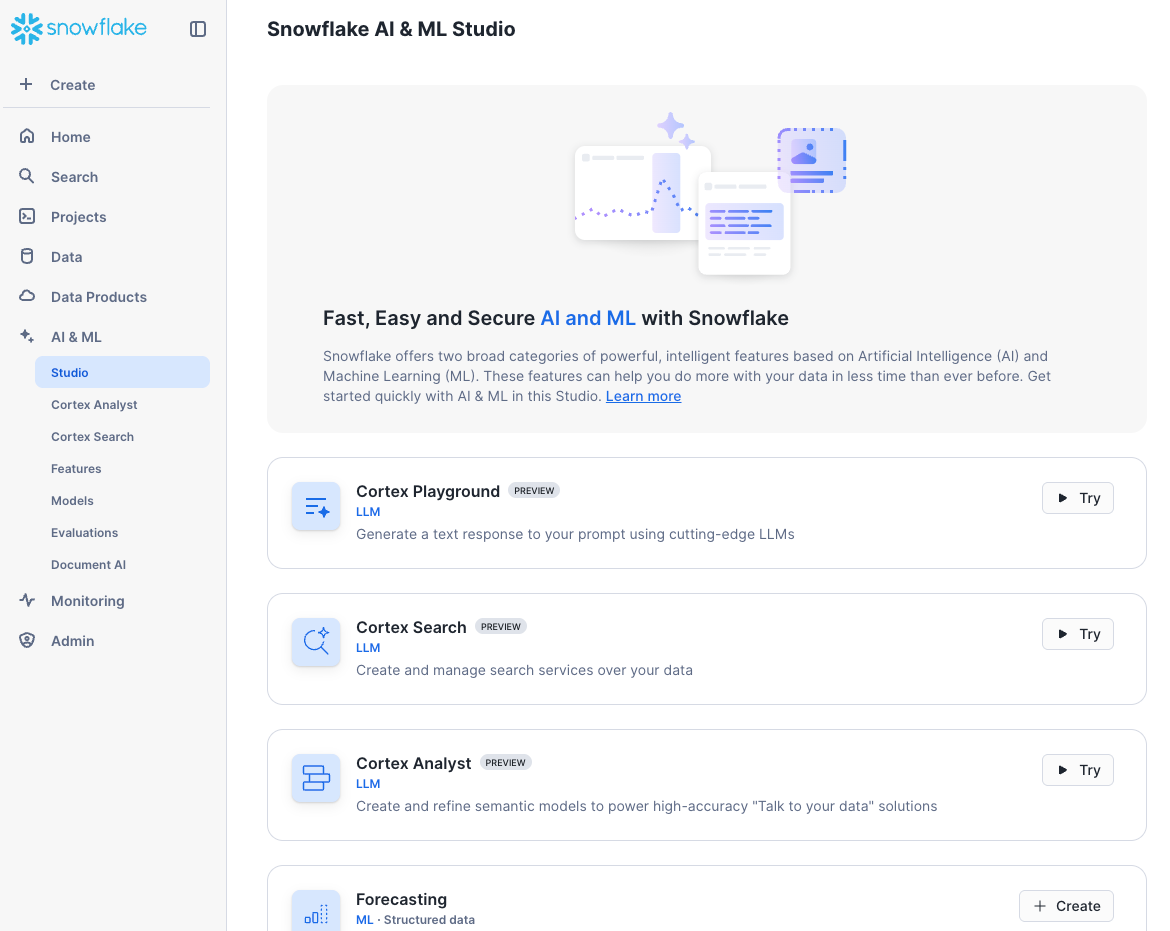
Task: Click the Cortex Search card icon
Action: (316, 642)
